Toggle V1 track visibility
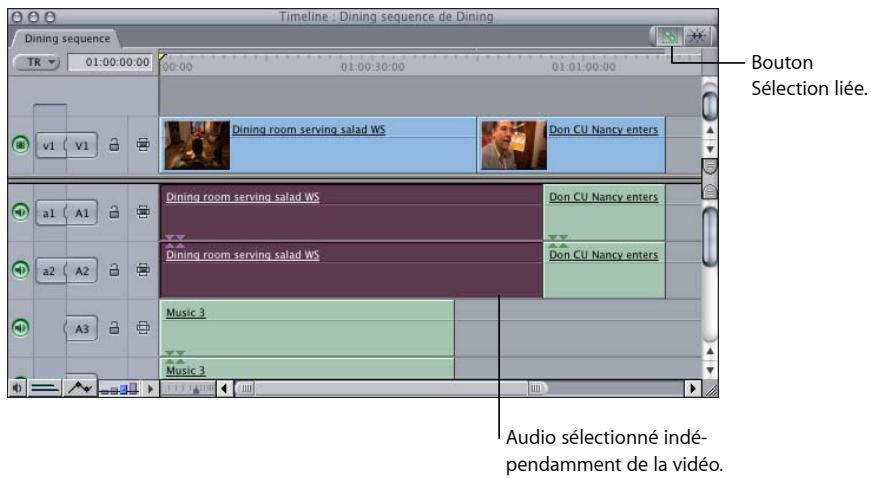The image size is (871, 479). coord(21,145)
